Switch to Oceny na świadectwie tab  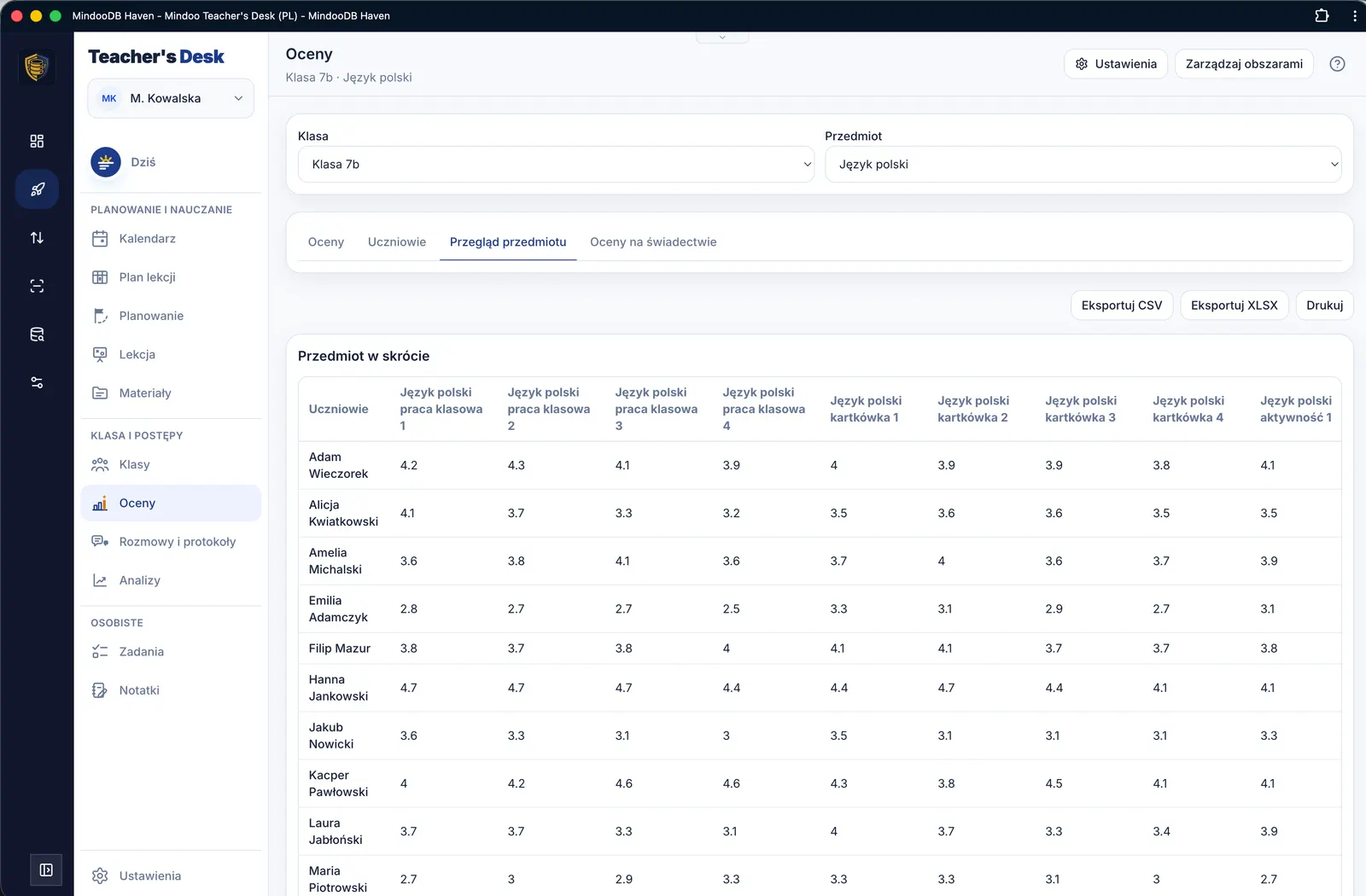coord(653,242)
